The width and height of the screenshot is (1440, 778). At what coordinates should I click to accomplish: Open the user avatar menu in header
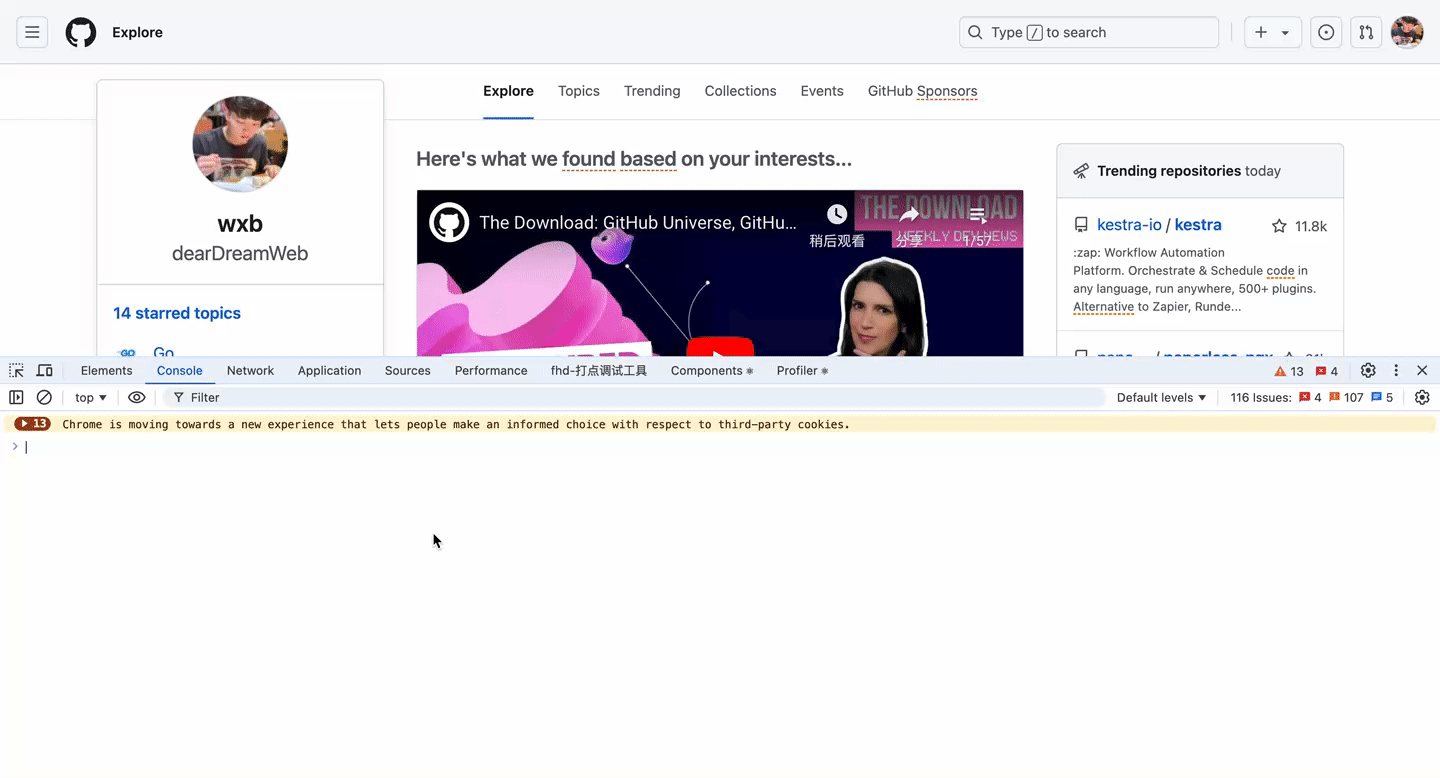click(1407, 32)
